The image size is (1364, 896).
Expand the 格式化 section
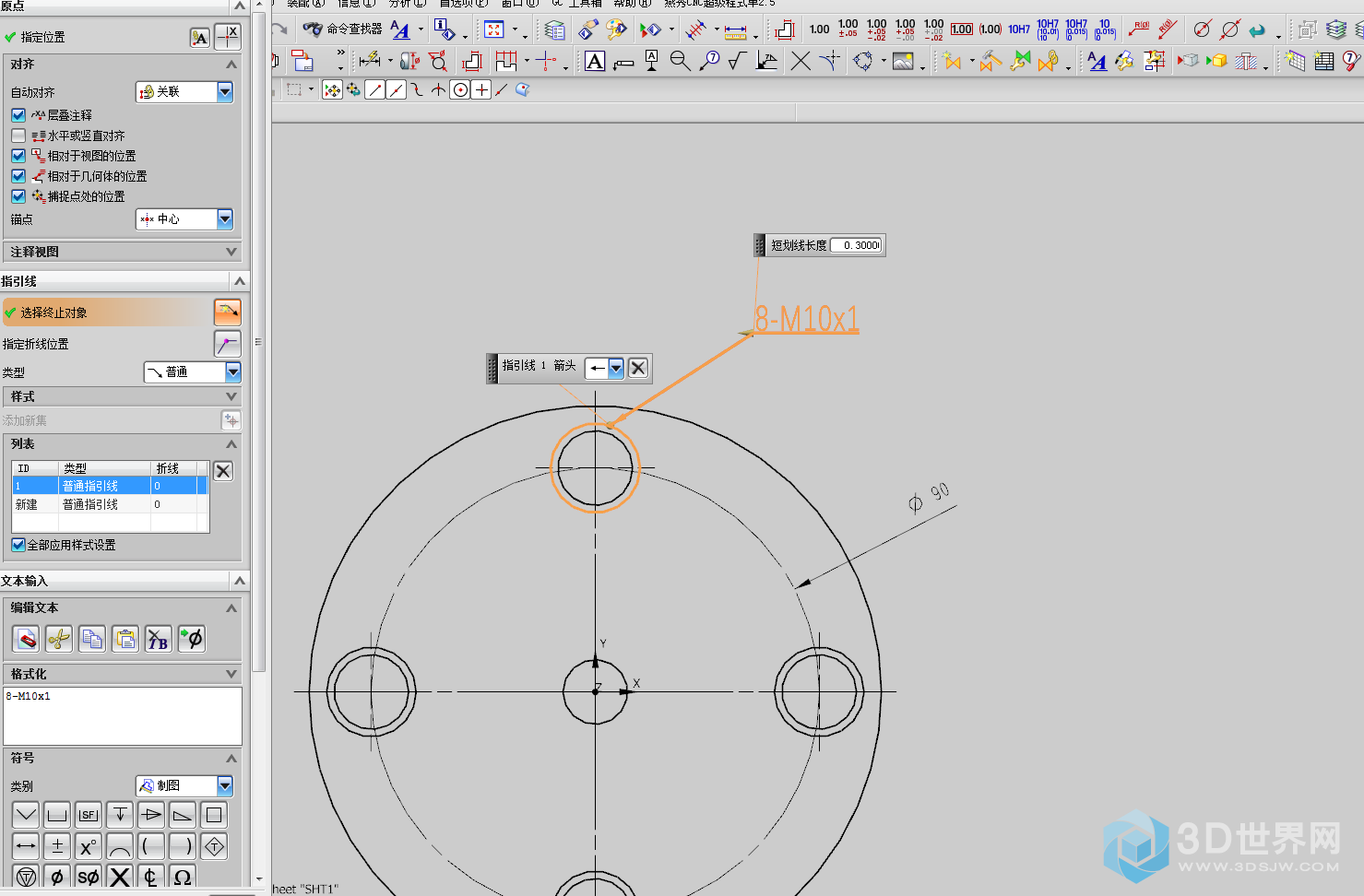[123, 674]
